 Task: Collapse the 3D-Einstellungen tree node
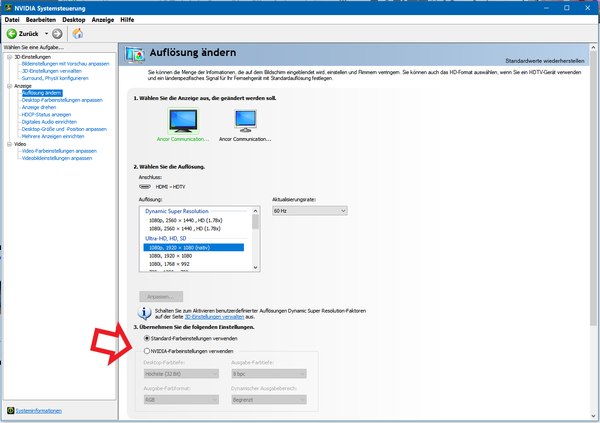tap(7, 57)
